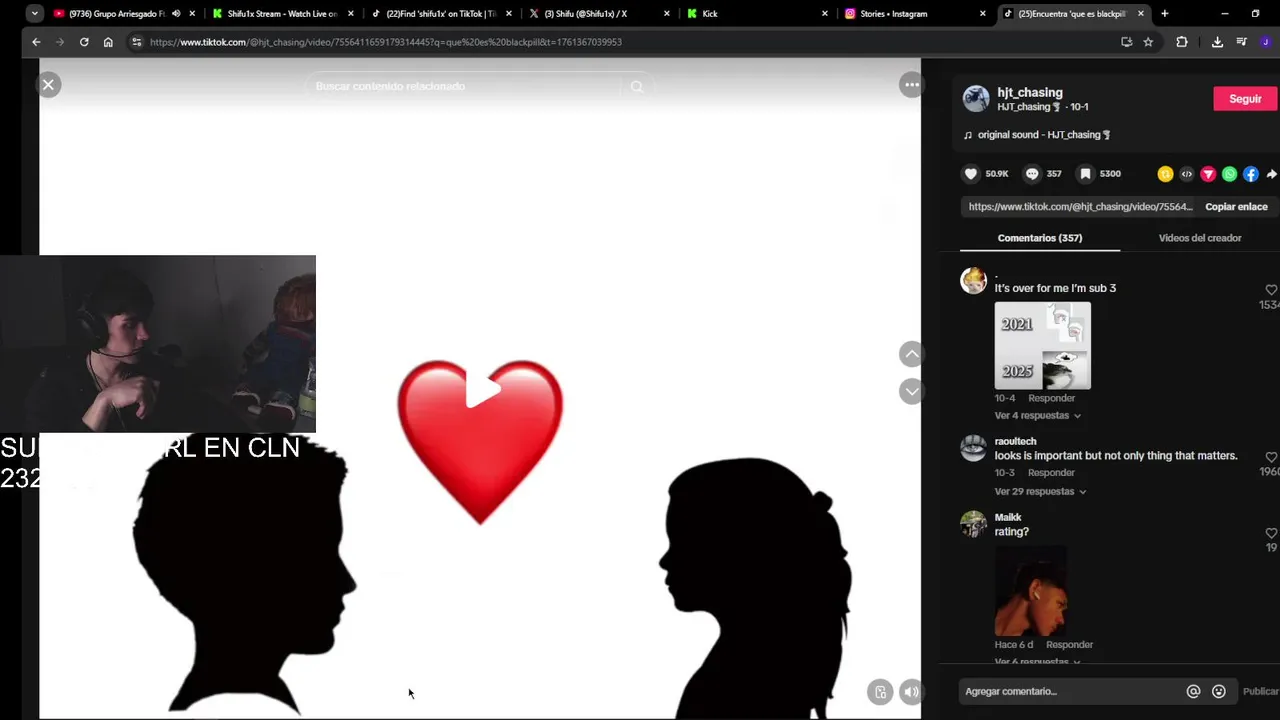Open the hjt_chasing username link
Screen dimensions: 1280x720
pos(1030,92)
